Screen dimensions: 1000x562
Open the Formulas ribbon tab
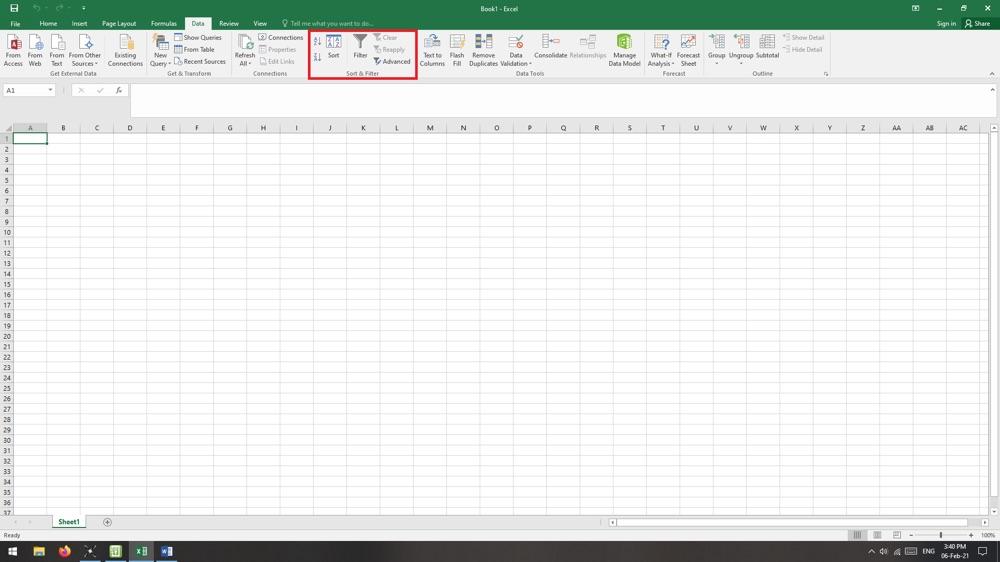(164, 23)
